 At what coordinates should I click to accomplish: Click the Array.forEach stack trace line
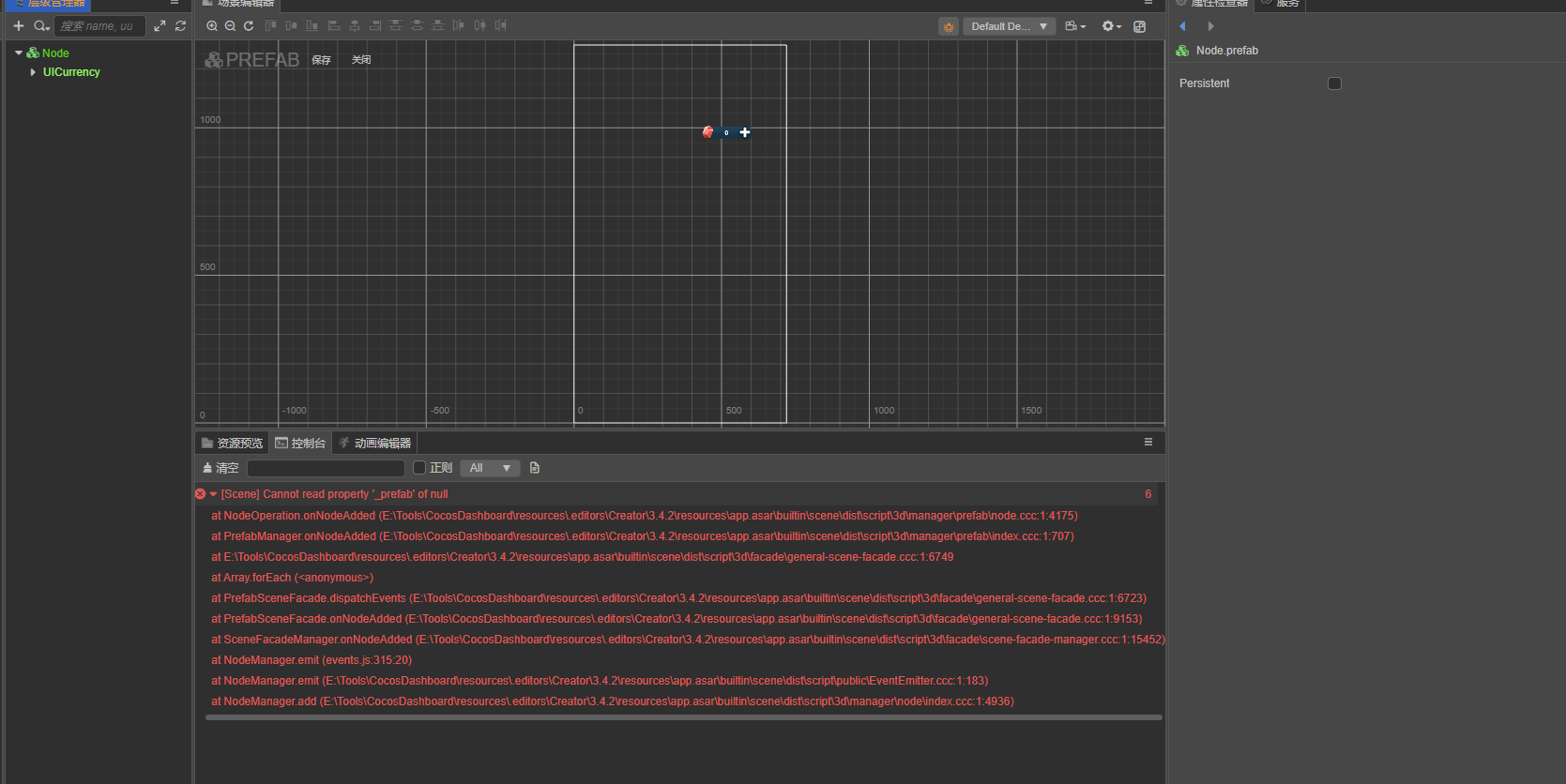click(x=292, y=578)
